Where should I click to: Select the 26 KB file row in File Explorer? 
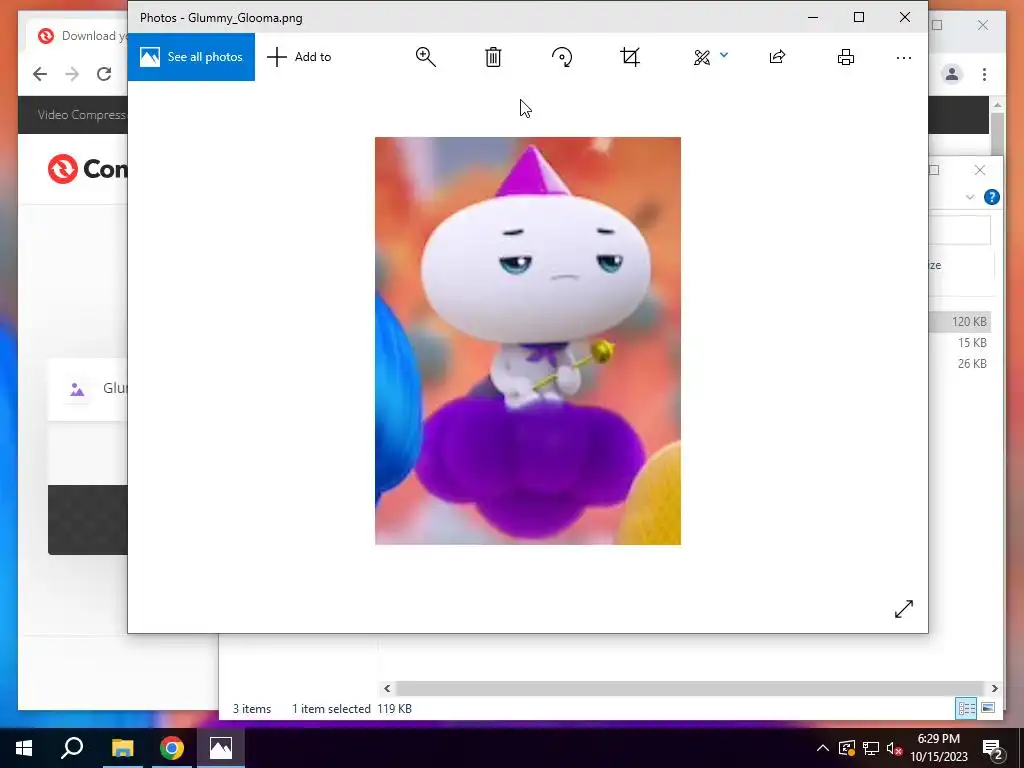click(960, 363)
